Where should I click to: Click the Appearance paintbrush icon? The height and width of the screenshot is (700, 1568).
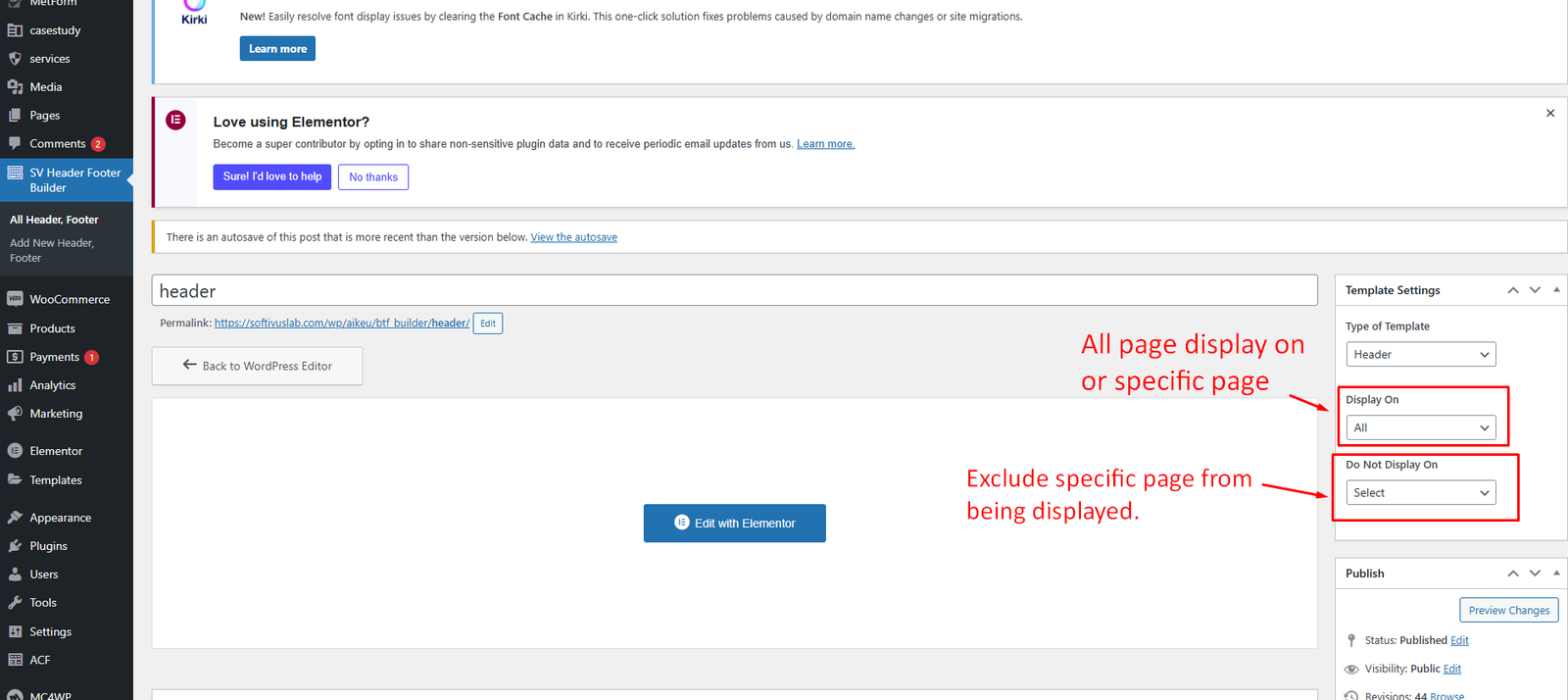point(15,518)
